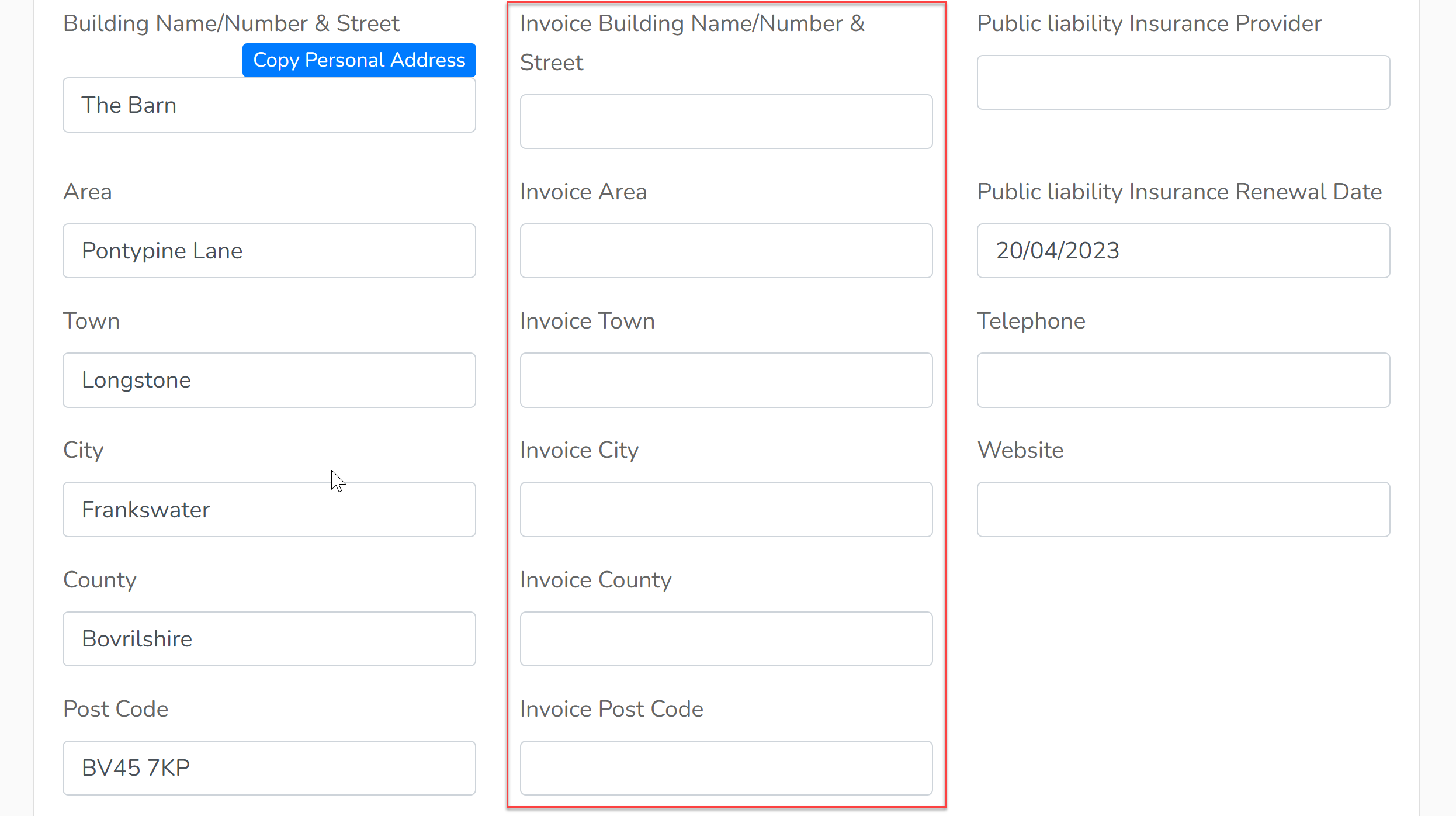Click the Copy Personal Address button
Viewport: 1456px width, 816px height.
(359, 60)
